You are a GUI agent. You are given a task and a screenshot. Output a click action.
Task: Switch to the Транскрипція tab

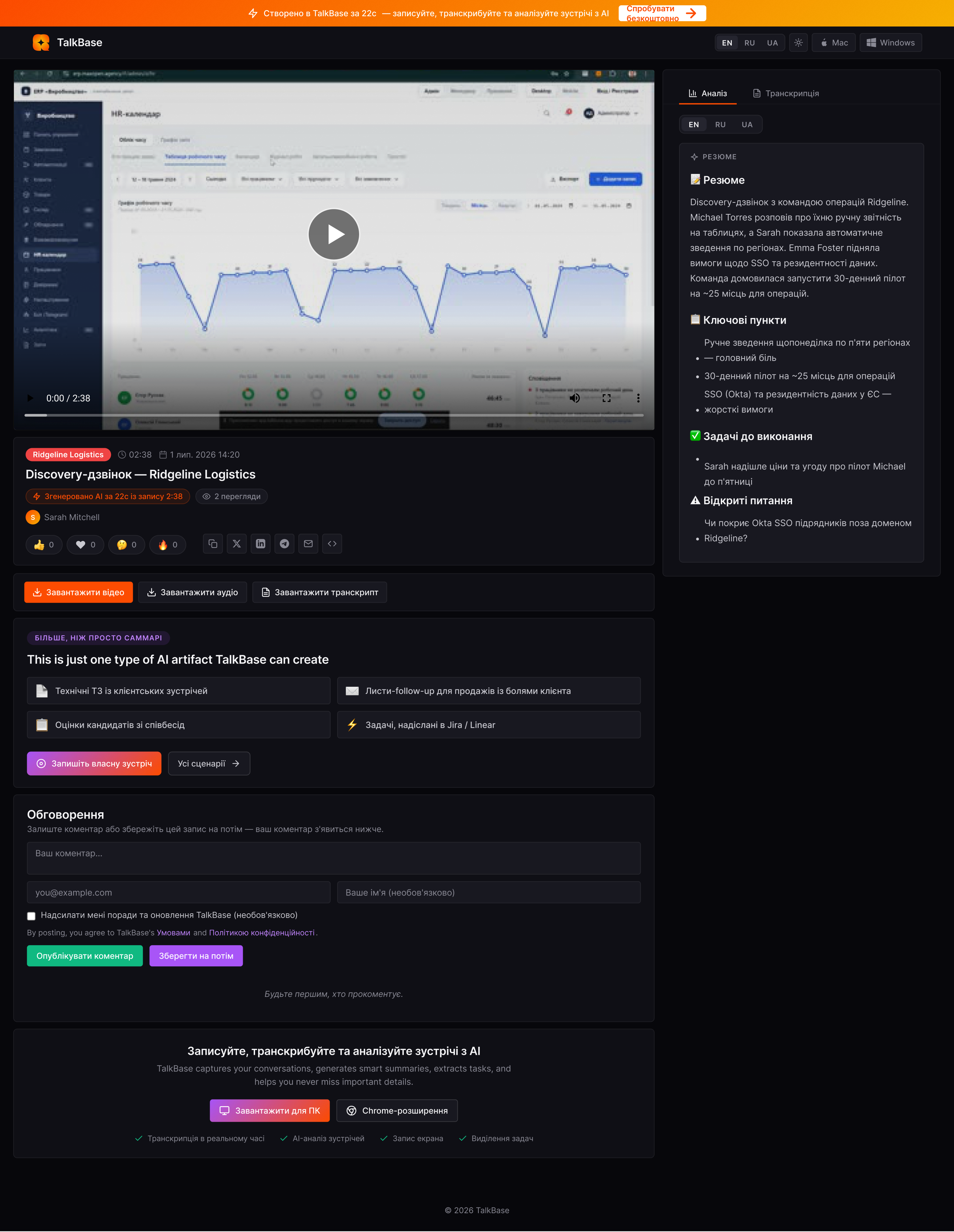(786, 94)
